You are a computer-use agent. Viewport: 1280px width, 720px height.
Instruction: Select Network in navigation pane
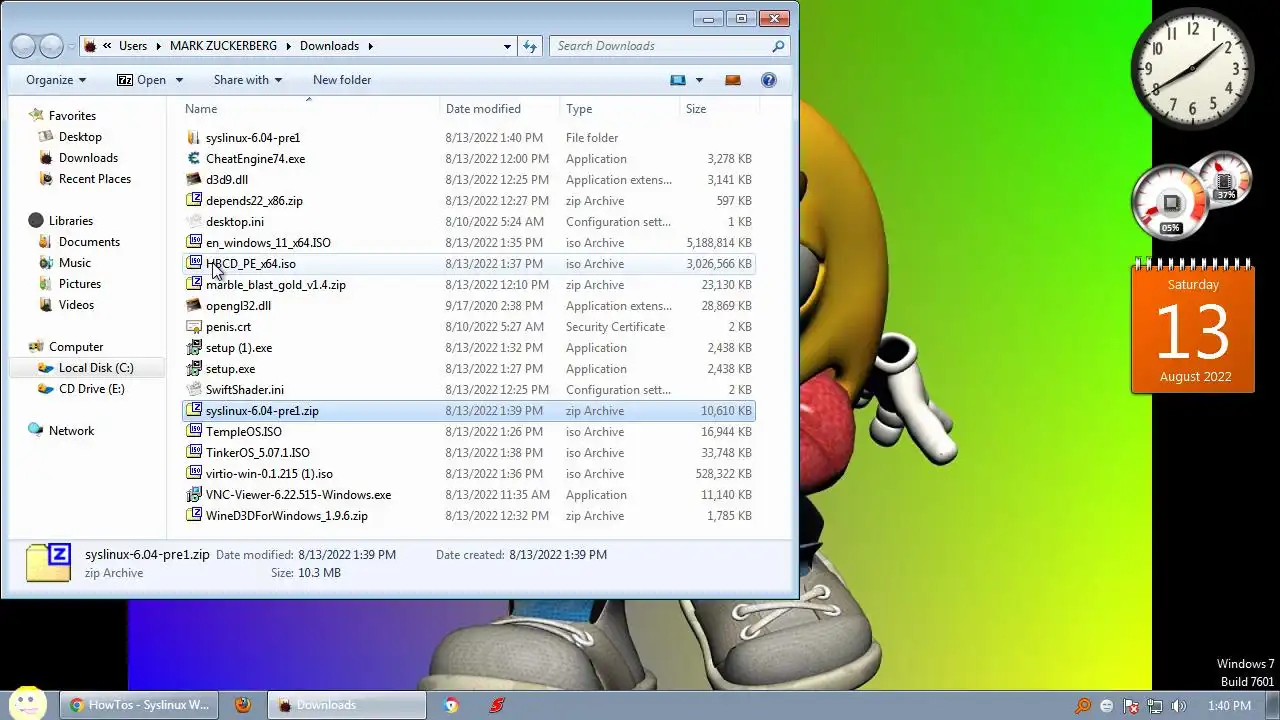(72, 431)
